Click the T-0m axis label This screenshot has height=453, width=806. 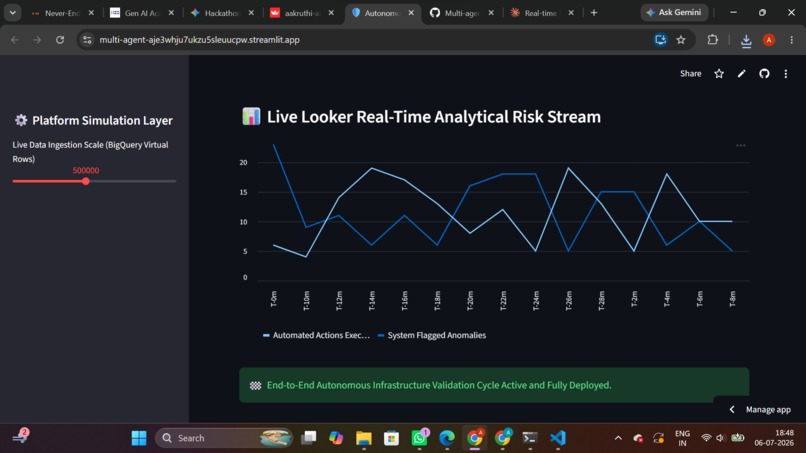coord(274,299)
